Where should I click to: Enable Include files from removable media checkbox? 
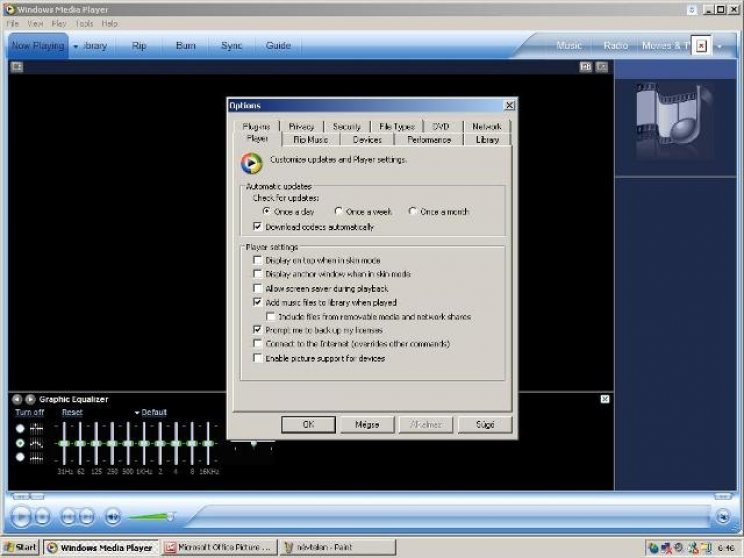(271, 316)
